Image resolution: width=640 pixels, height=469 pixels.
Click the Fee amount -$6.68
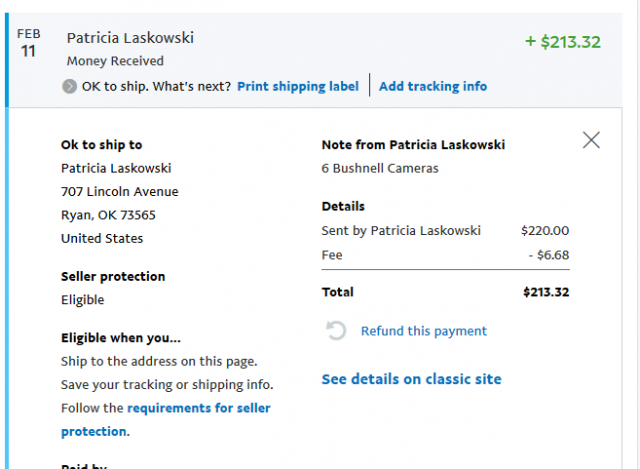[x=549, y=255]
